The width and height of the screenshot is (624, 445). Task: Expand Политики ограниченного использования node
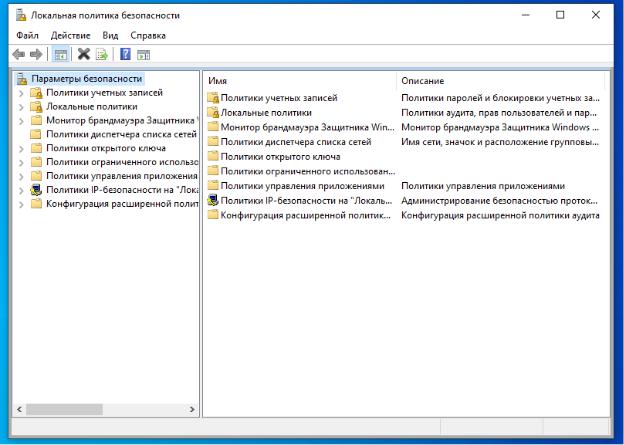pos(21,162)
